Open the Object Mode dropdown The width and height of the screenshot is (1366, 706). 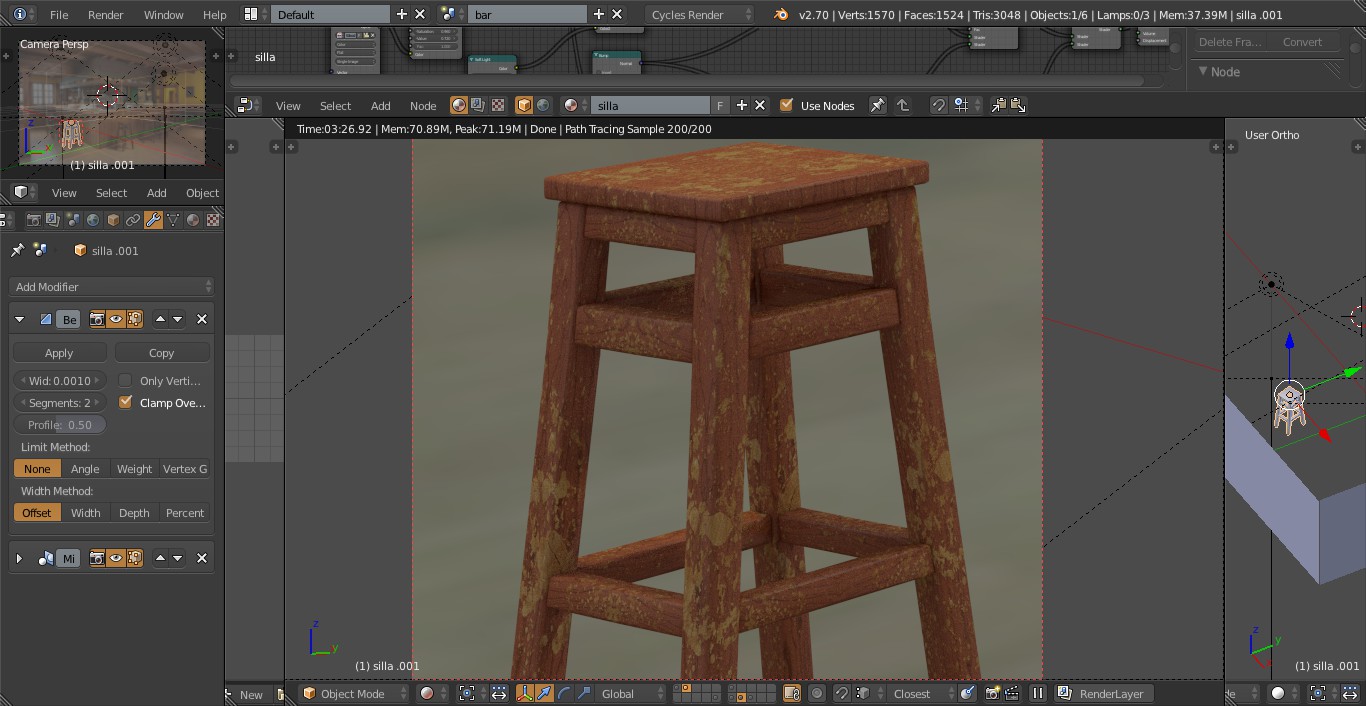pyautogui.click(x=355, y=693)
